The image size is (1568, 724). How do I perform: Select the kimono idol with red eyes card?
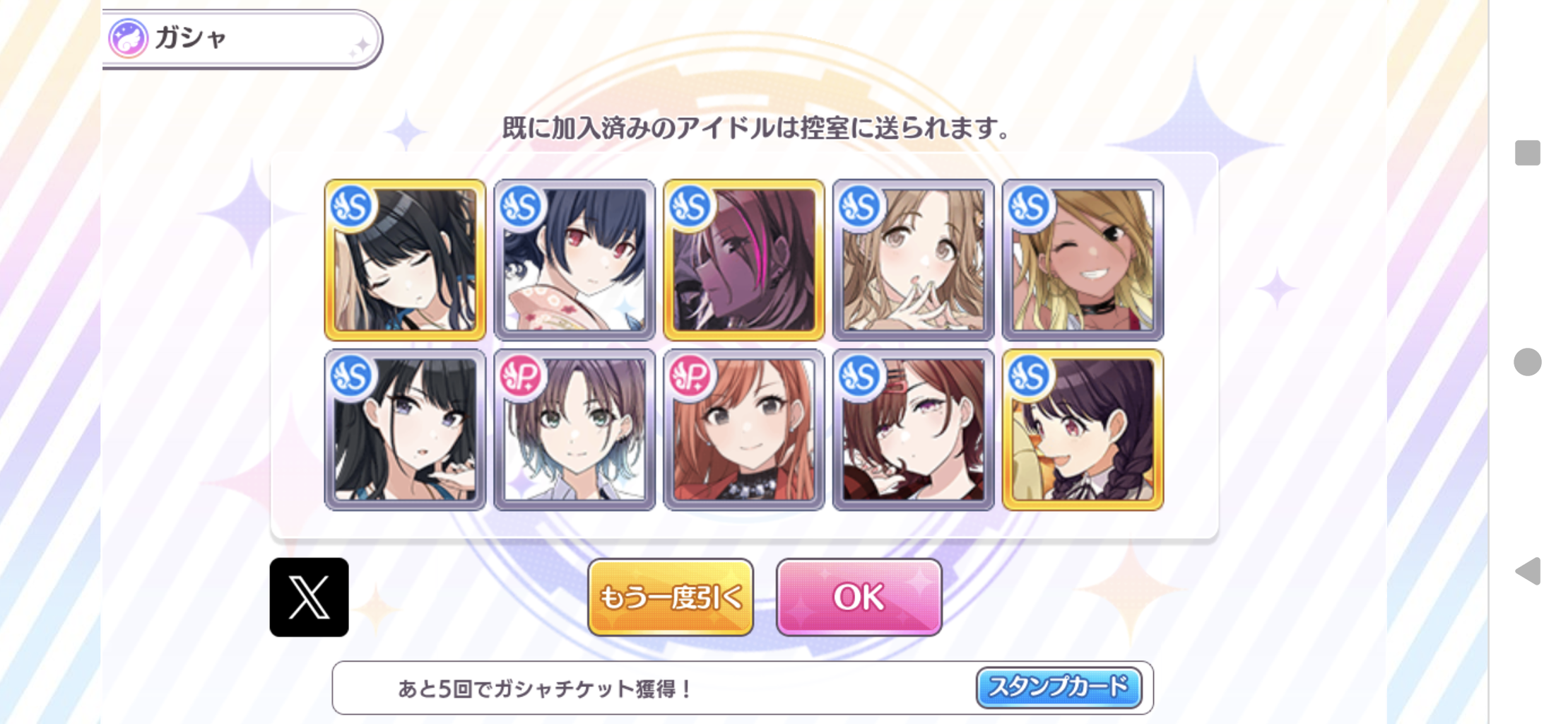574,259
